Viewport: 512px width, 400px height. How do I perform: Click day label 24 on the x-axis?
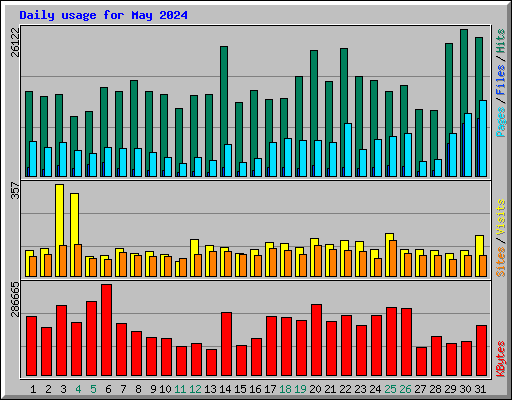point(375,389)
